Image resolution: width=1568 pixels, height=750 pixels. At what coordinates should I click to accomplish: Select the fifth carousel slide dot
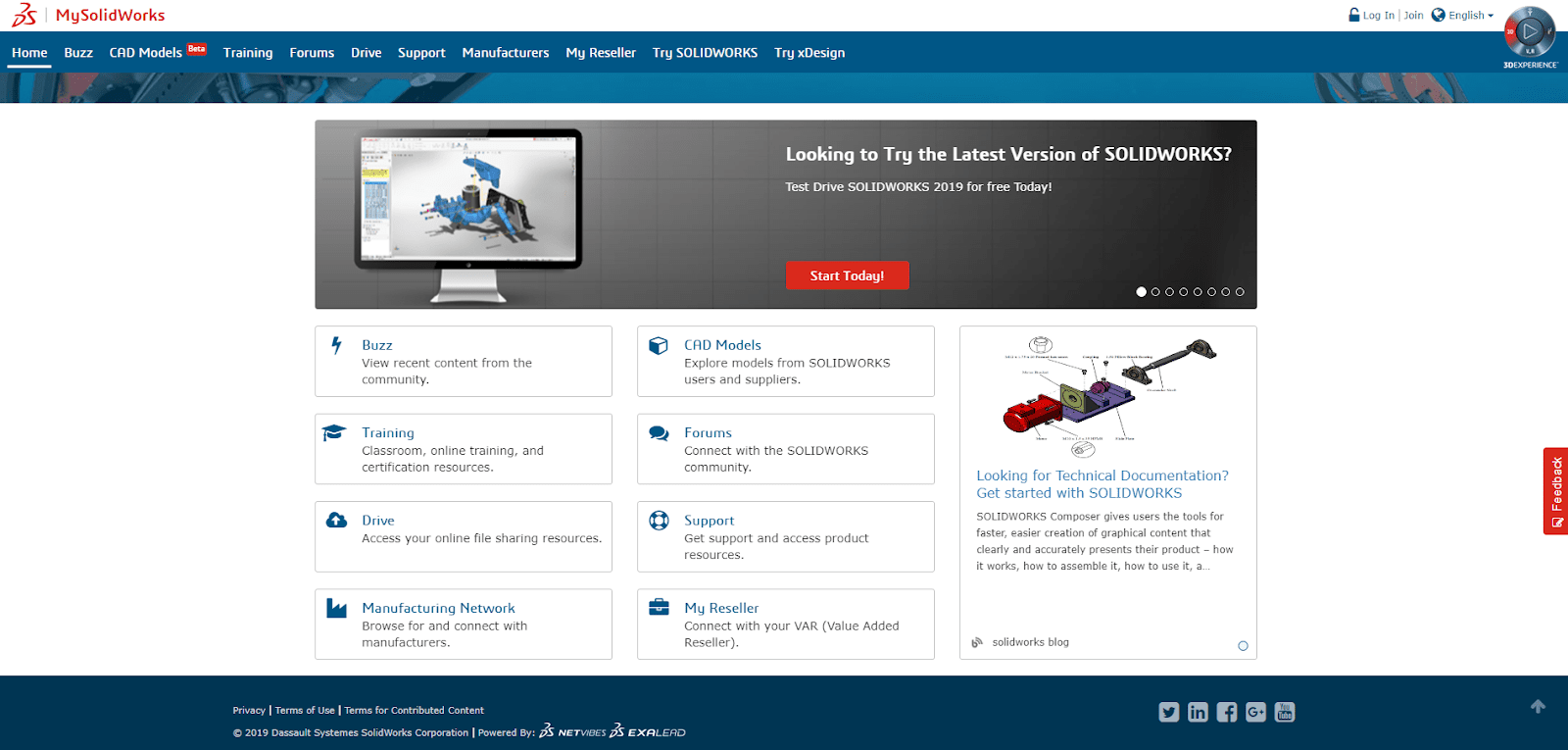pyautogui.click(x=1198, y=291)
